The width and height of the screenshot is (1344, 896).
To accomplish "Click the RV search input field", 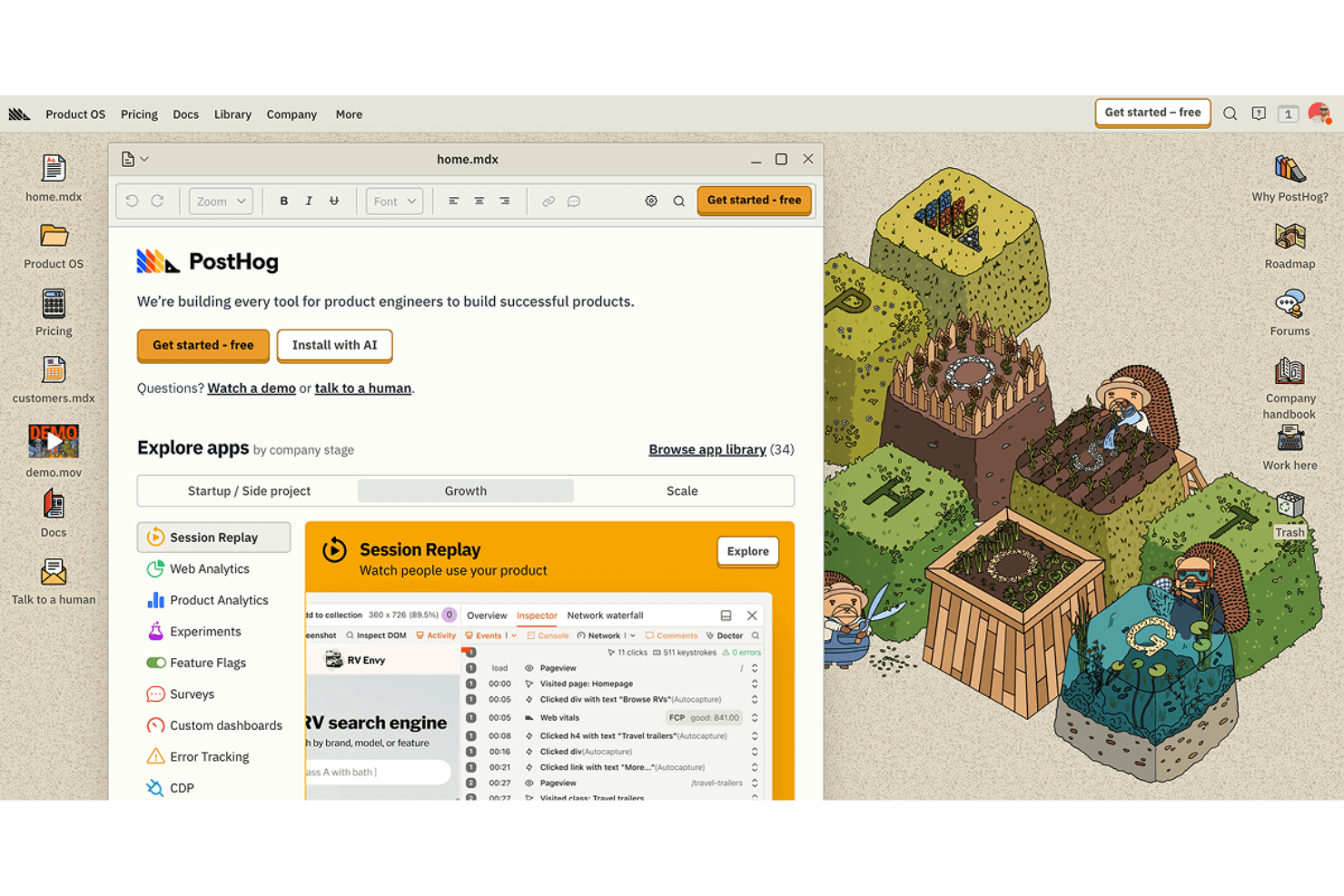I will click(x=377, y=772).
